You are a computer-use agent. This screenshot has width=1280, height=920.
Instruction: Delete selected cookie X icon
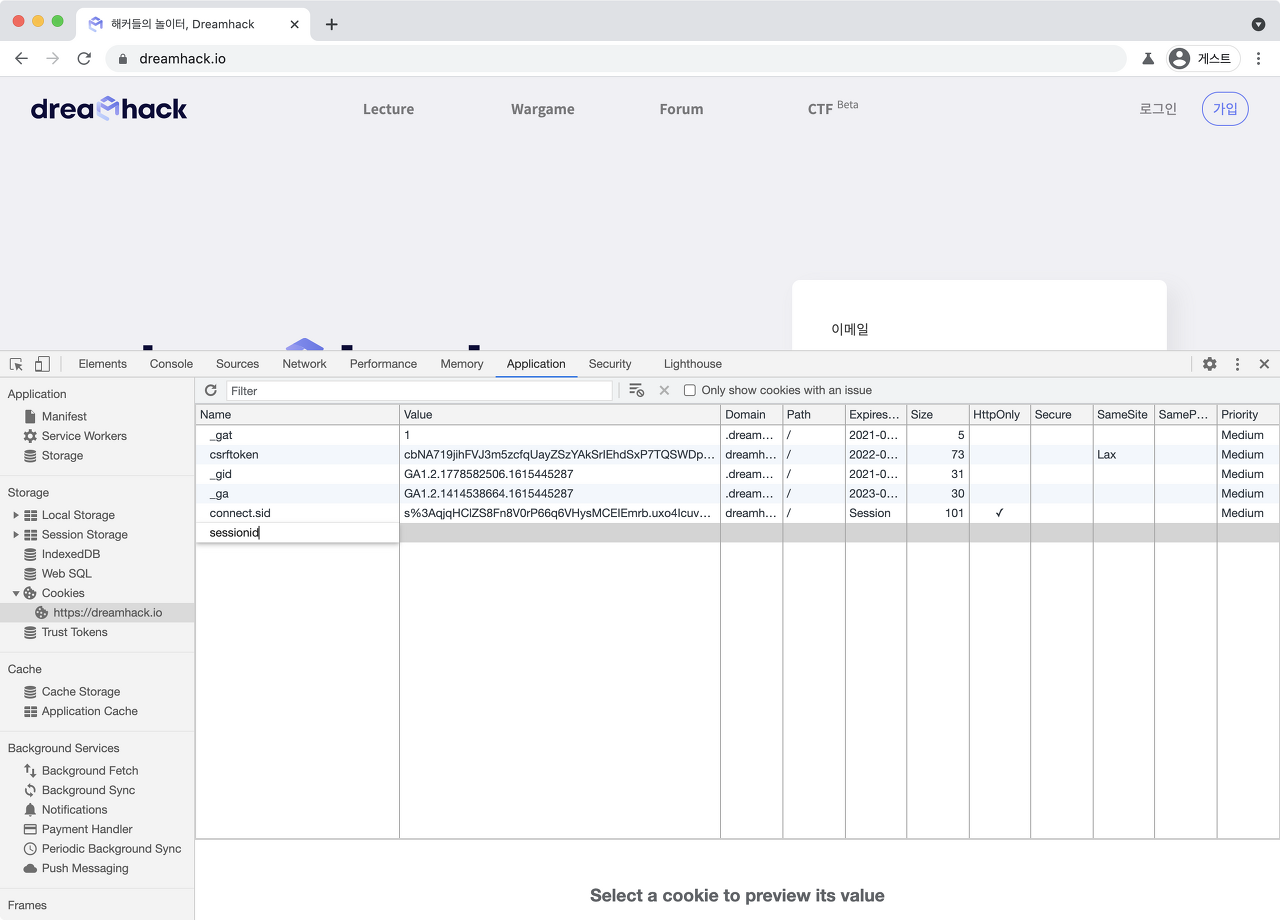point(664,390)
